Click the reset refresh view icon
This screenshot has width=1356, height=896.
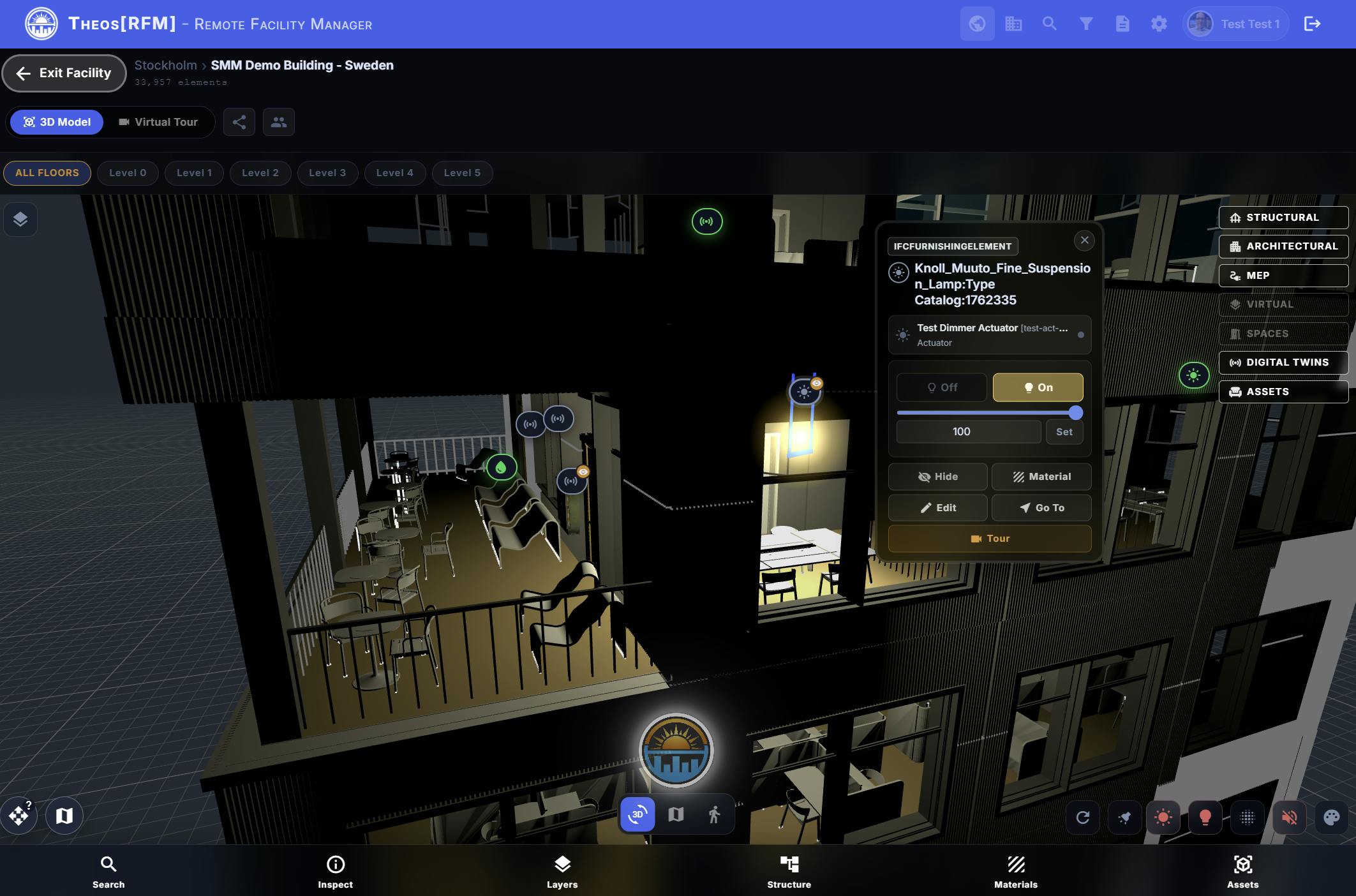click(x=1083, y=818)
